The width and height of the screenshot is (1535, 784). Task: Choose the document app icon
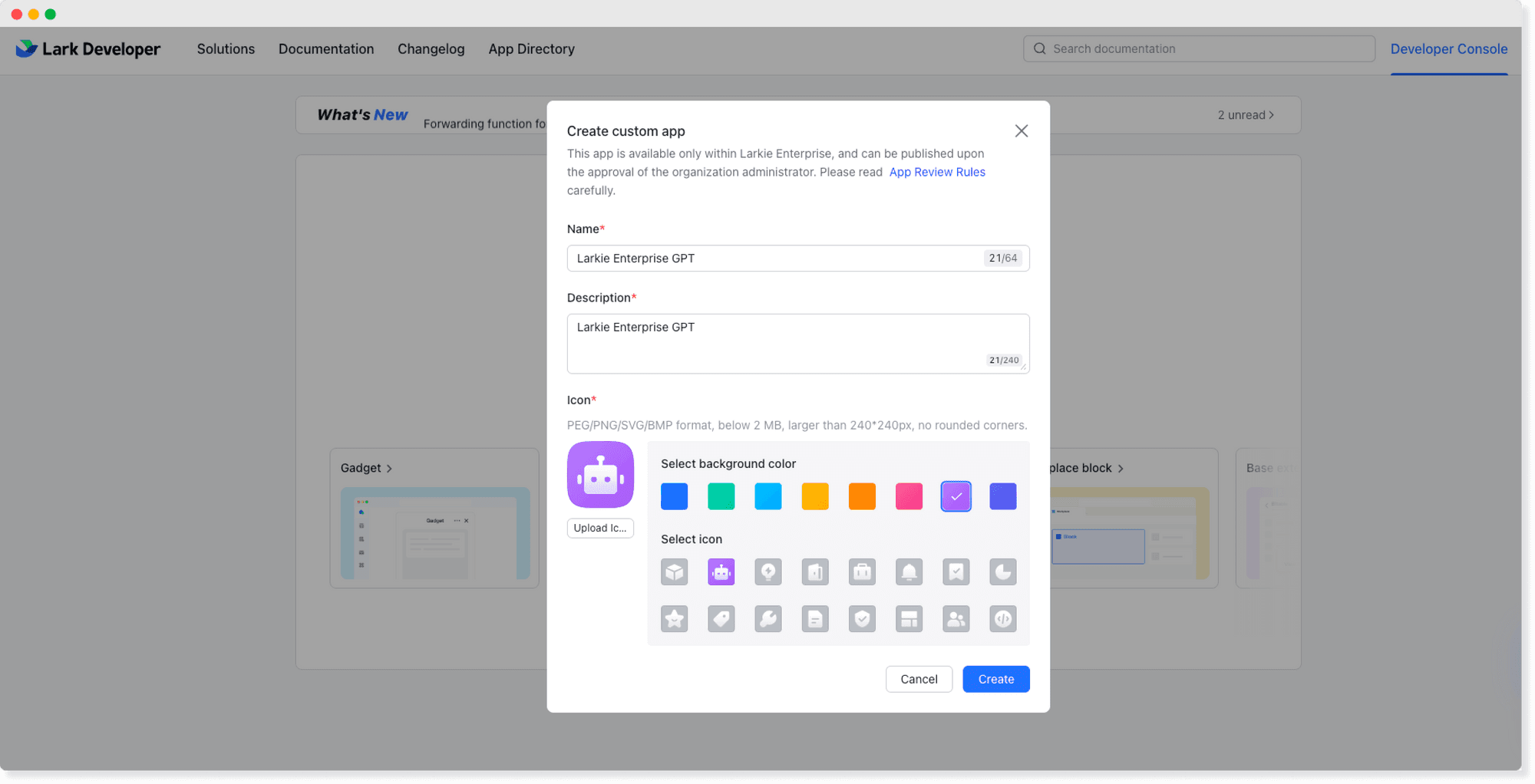815,619
